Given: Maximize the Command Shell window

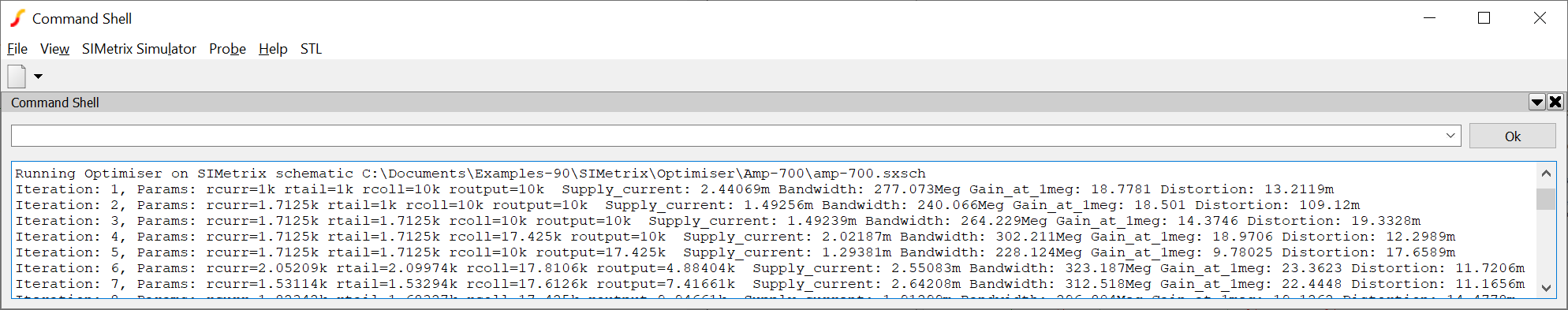Looking at the screenshot, I should 1484,18.
